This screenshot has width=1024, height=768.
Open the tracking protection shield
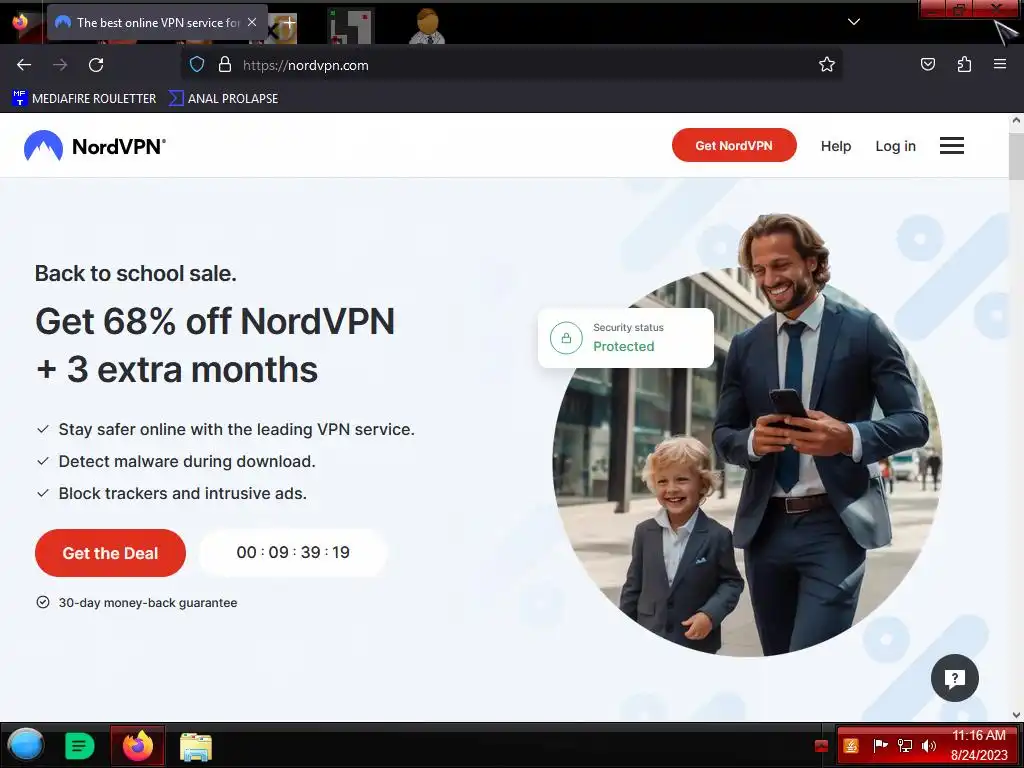[x=197, y=65]
